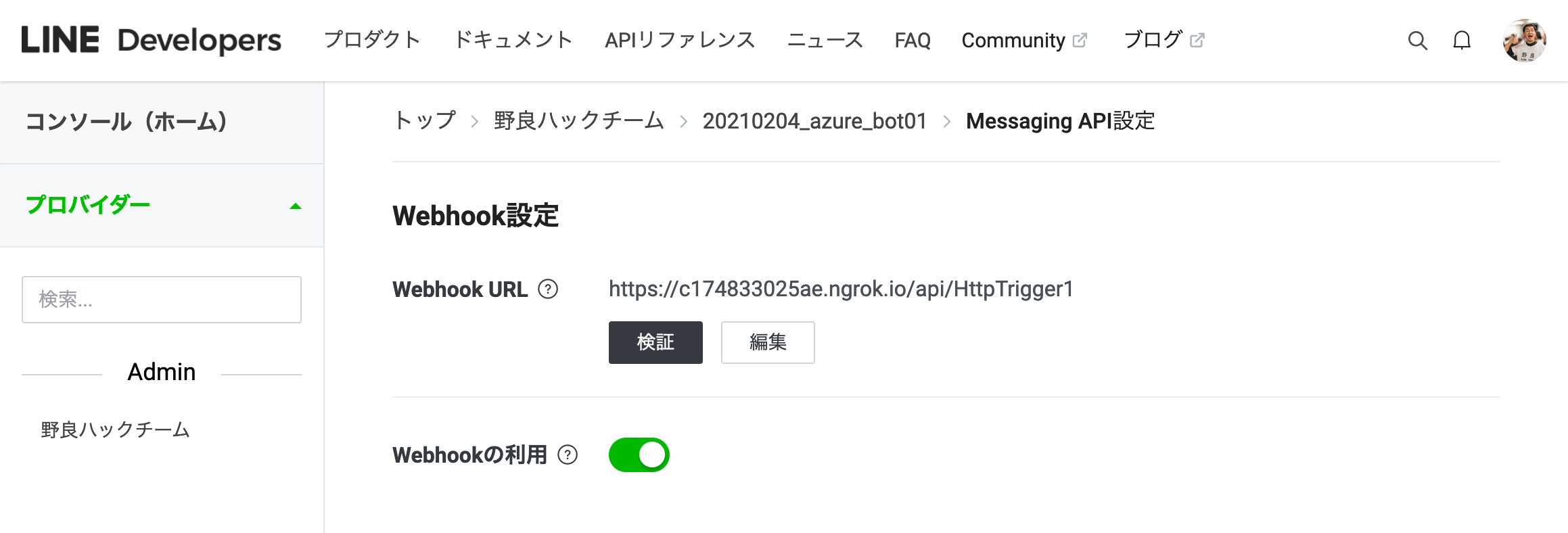Click the Community external link icon
Screen dimensions: 1568x533
pos(1081,39)
